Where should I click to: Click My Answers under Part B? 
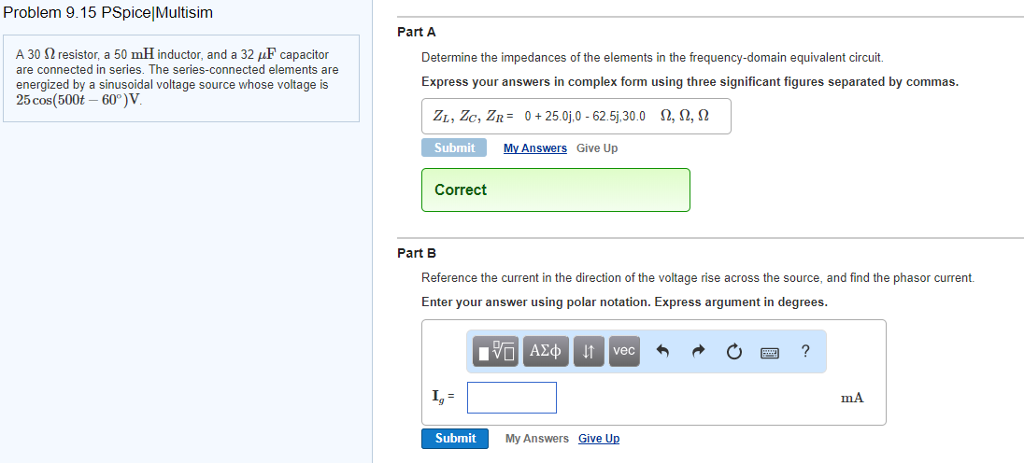click(537, 438)
